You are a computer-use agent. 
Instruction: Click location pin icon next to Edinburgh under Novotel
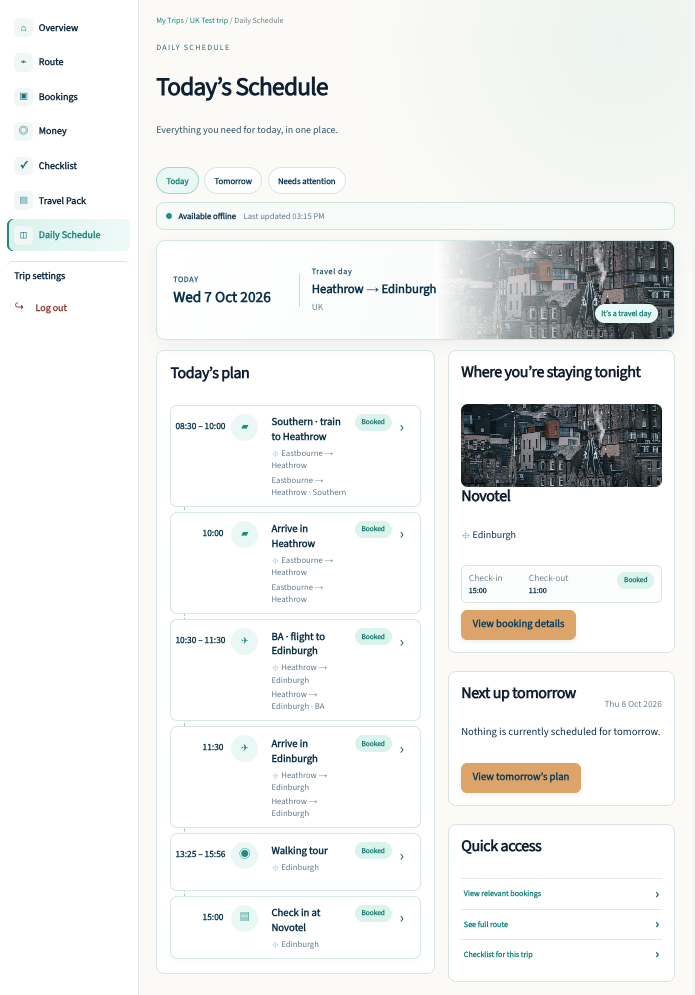465,536
